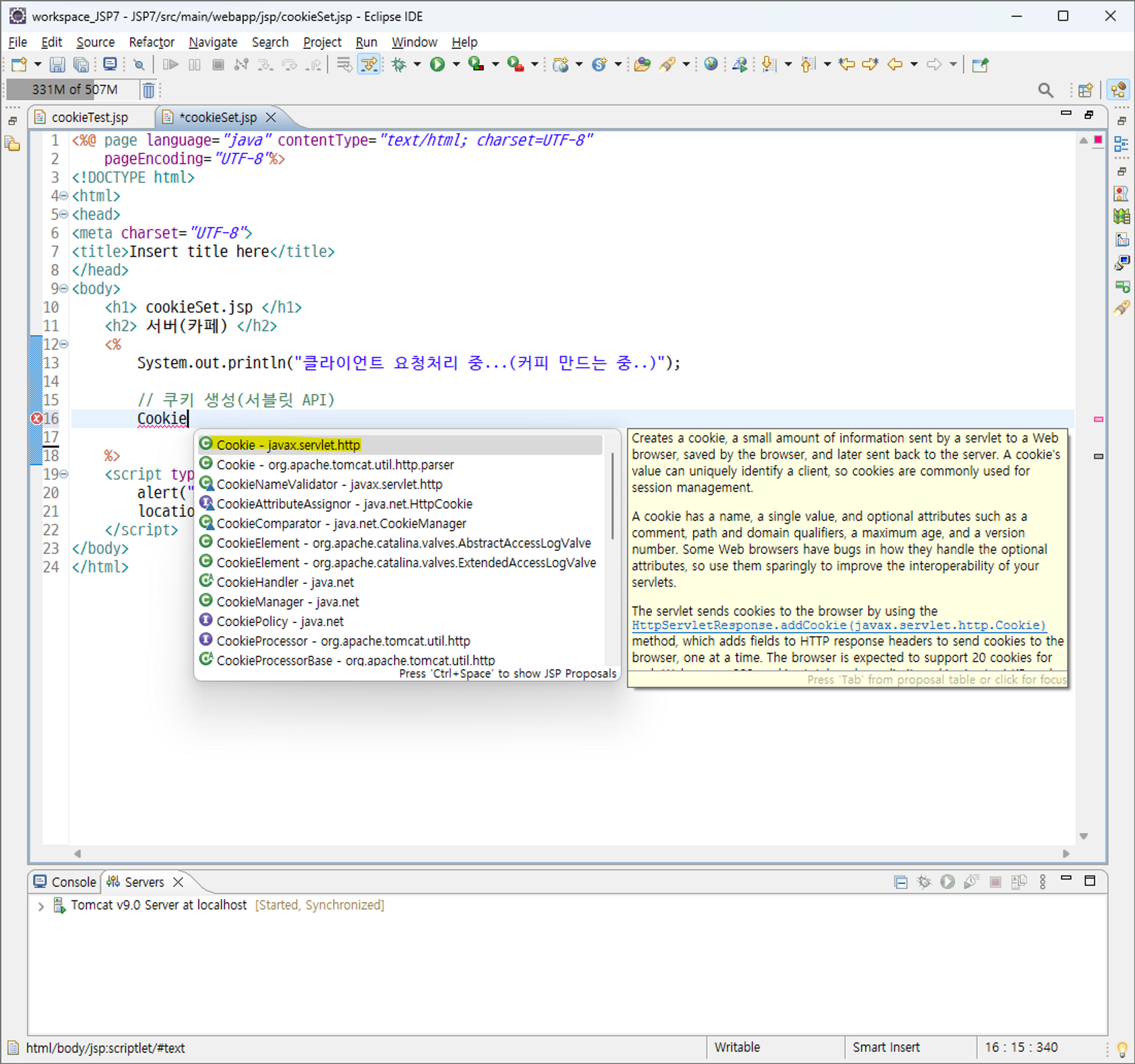Image resolution: width=1135 pixels, height=1064 pixels.
Task: Save the file with the Save icon
Action: tap(57, 65)
